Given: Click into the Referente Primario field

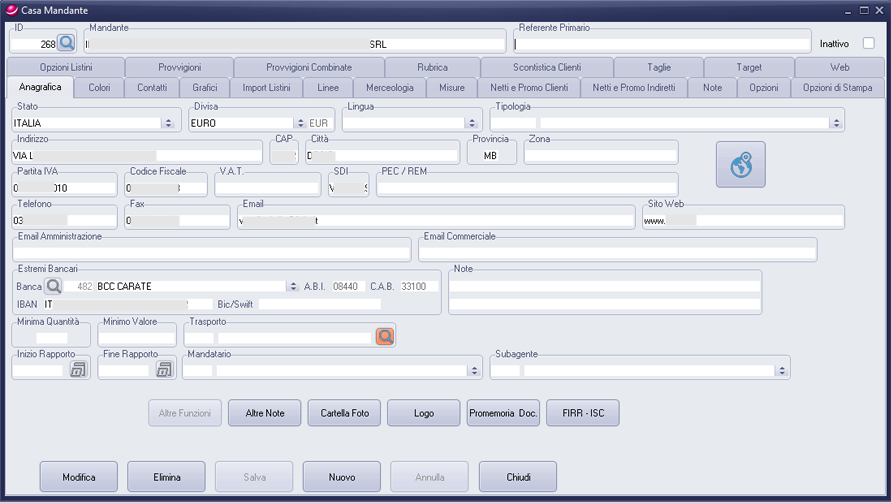Looking at the screenshot, I should click(x=660, y=44).
